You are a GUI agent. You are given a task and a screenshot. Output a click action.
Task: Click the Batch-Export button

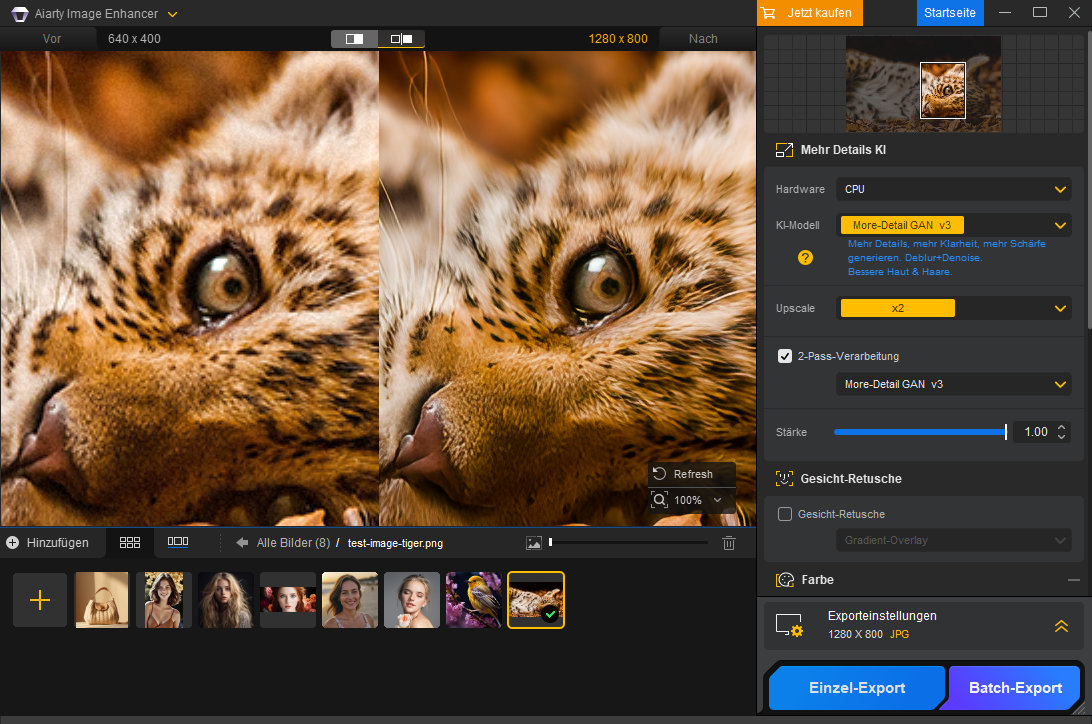tap(1015, 688)
